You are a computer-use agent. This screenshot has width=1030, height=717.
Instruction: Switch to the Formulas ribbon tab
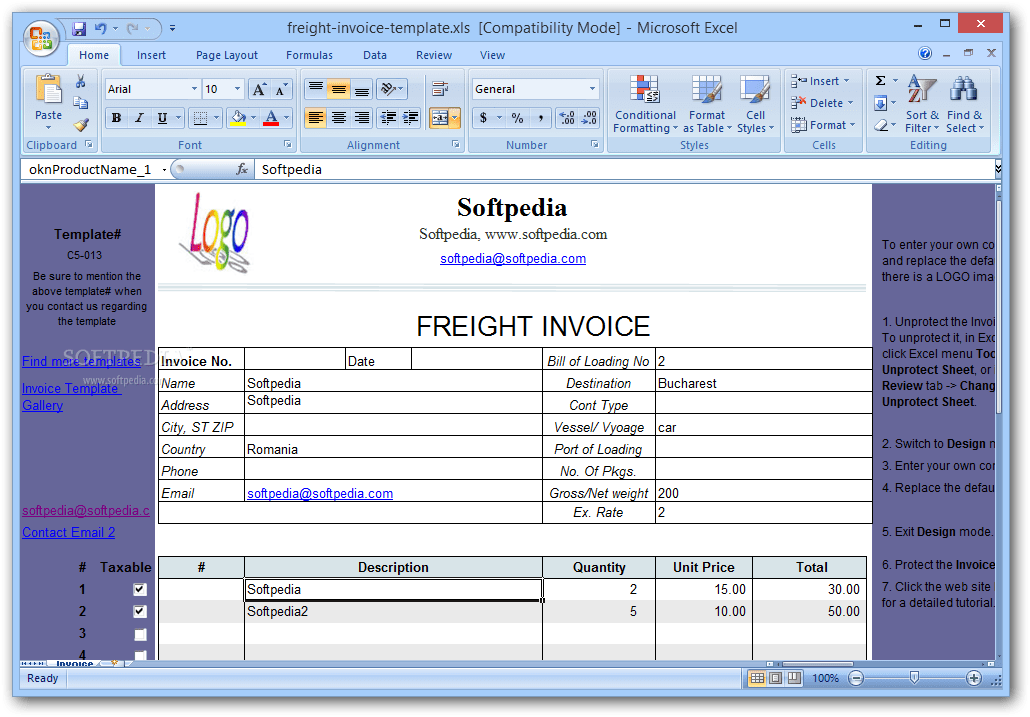[309, 55]
